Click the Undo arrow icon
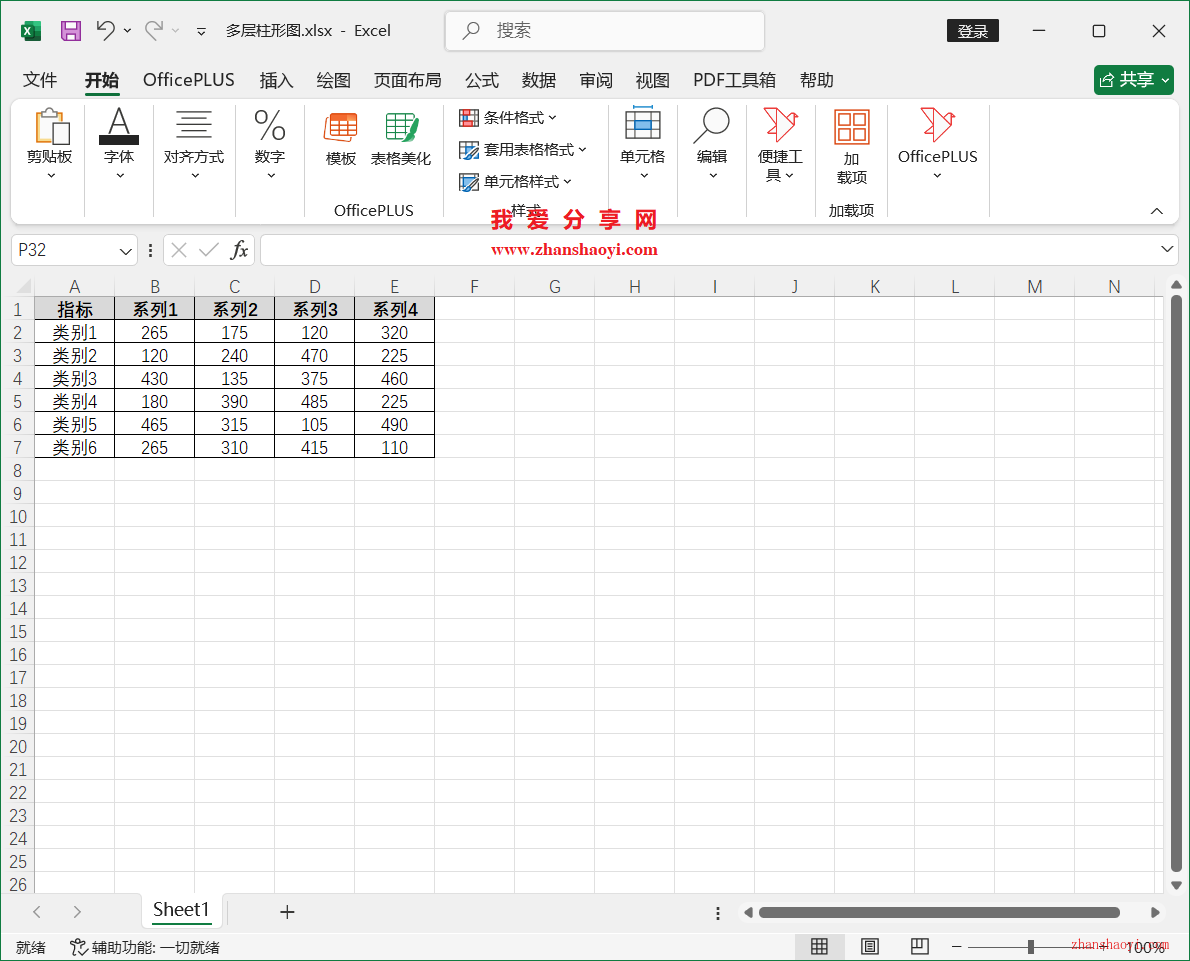Screen dimensions: 1190x961 105,30
